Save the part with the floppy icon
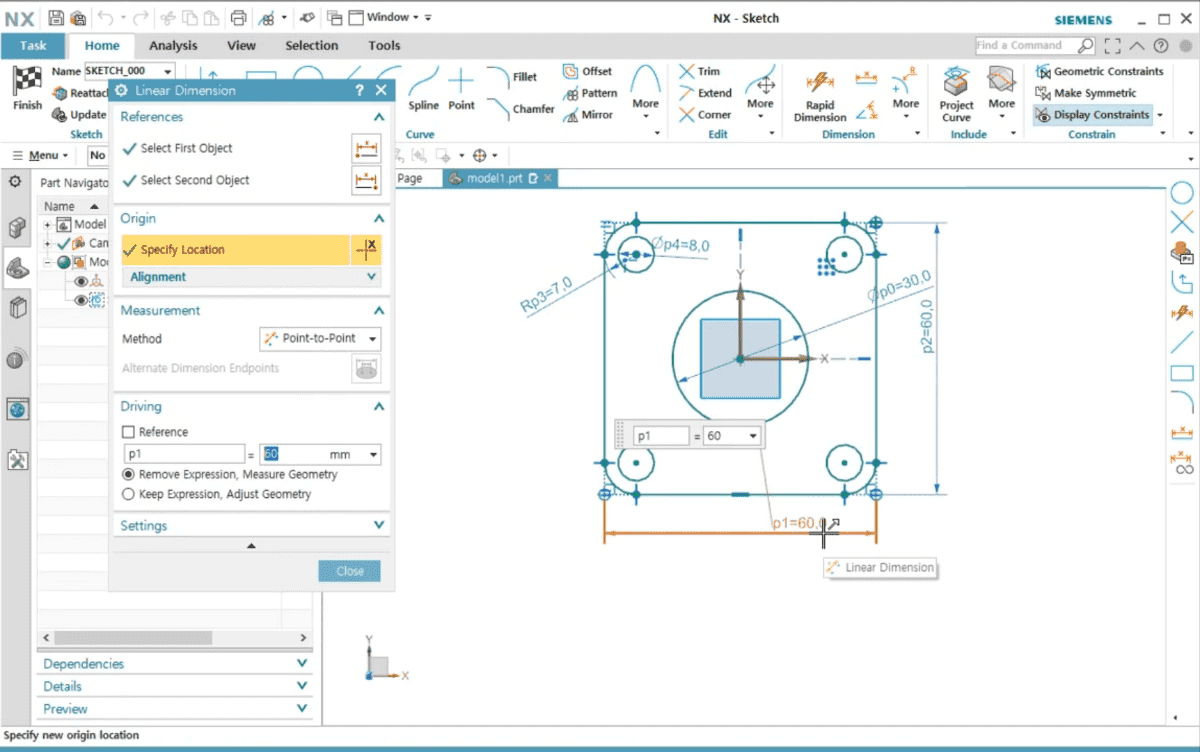Image resolution: width=1200 pixels, height=752 pixels. tap(56, 18)
